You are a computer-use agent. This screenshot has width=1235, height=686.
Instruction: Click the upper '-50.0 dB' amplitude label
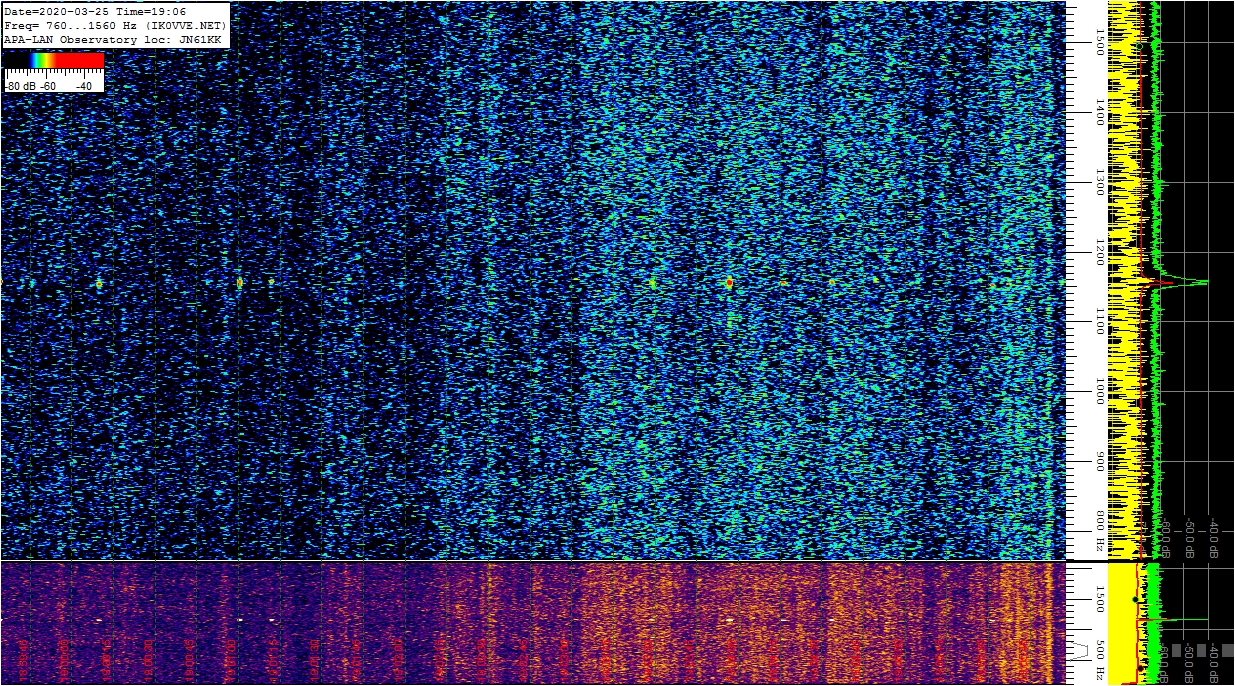(x=1188, y=537)
